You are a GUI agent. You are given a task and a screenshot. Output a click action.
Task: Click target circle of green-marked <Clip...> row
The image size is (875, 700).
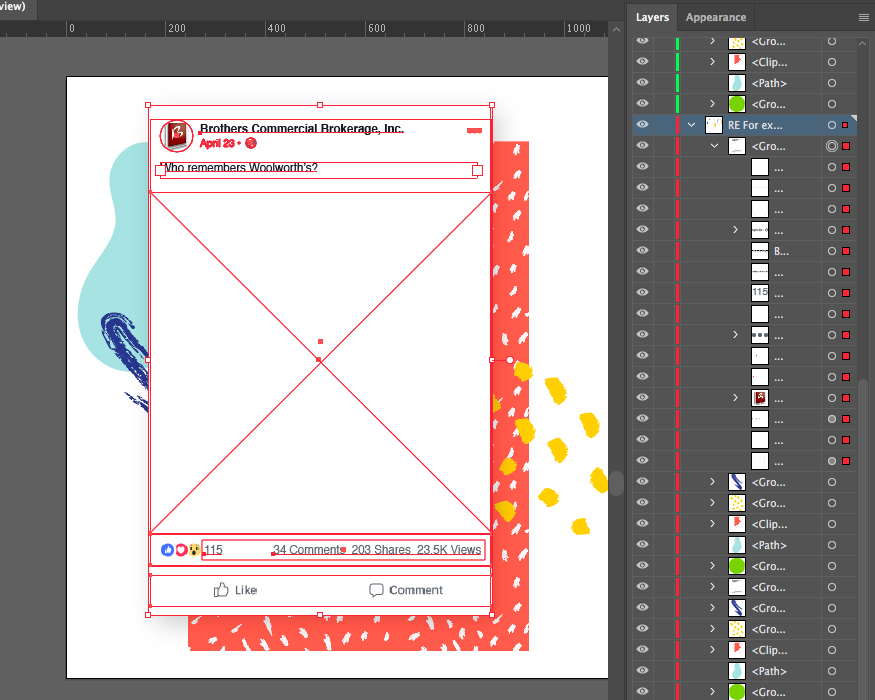831,62
